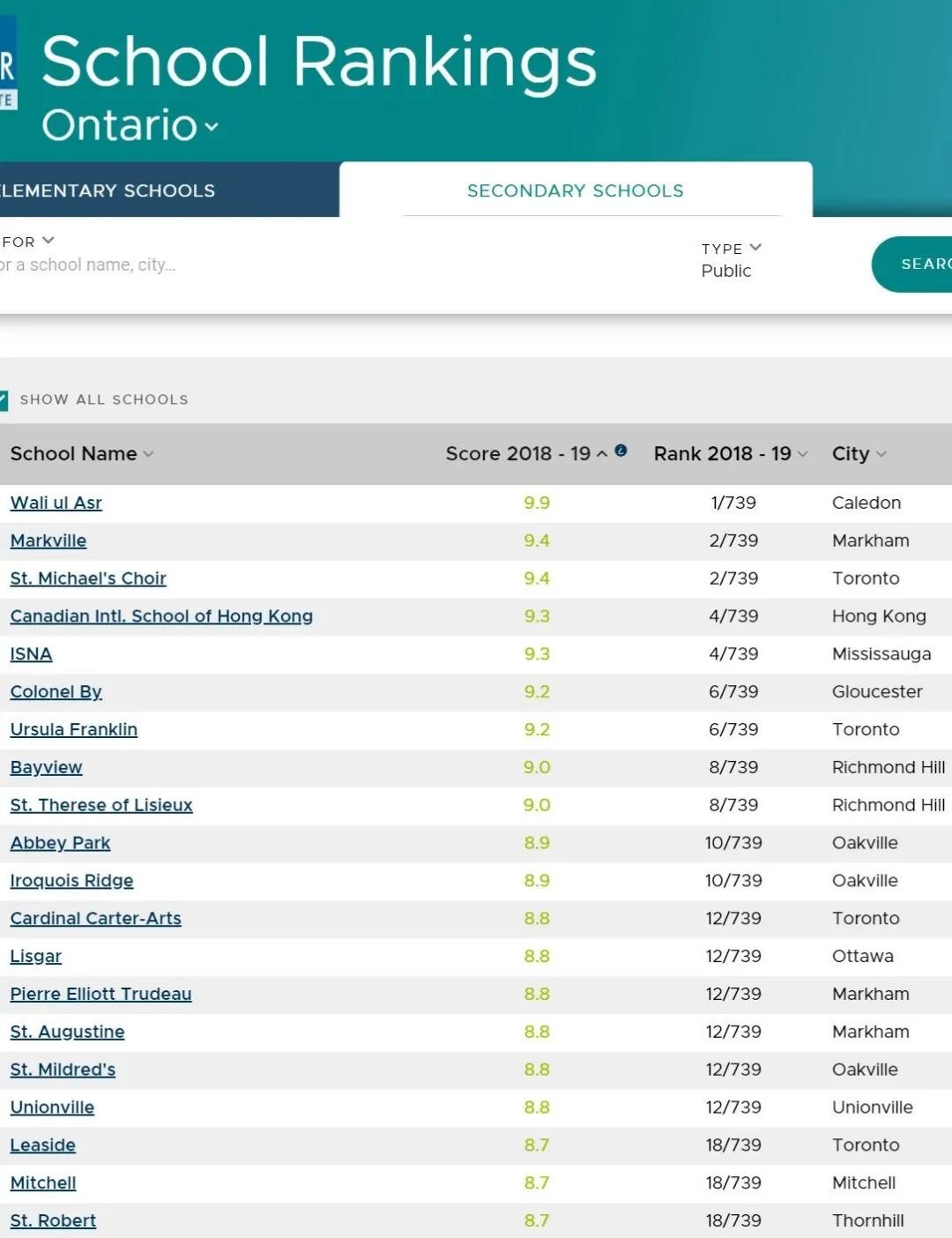This screenshot has width=952, height=1238.
Task: Focus the school name search field
Action: tap(88, 265)
